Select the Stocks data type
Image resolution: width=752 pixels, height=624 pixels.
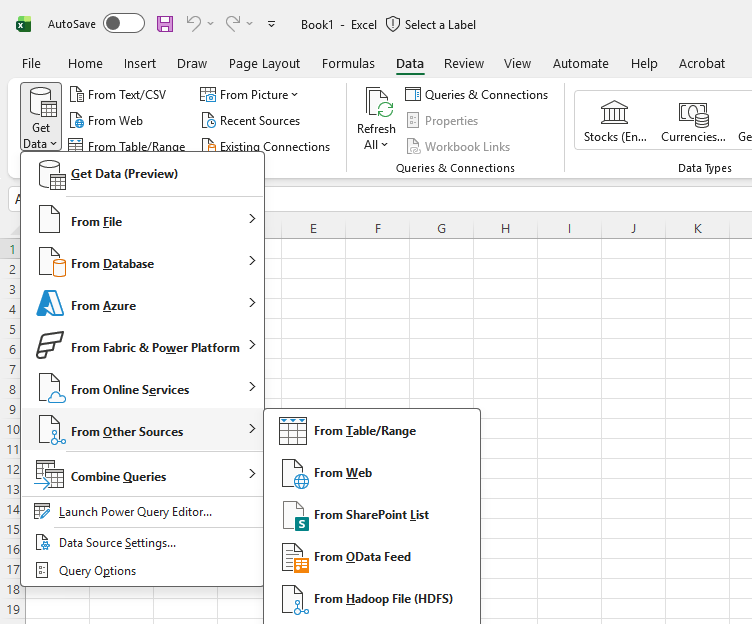(x=615, y=121)
